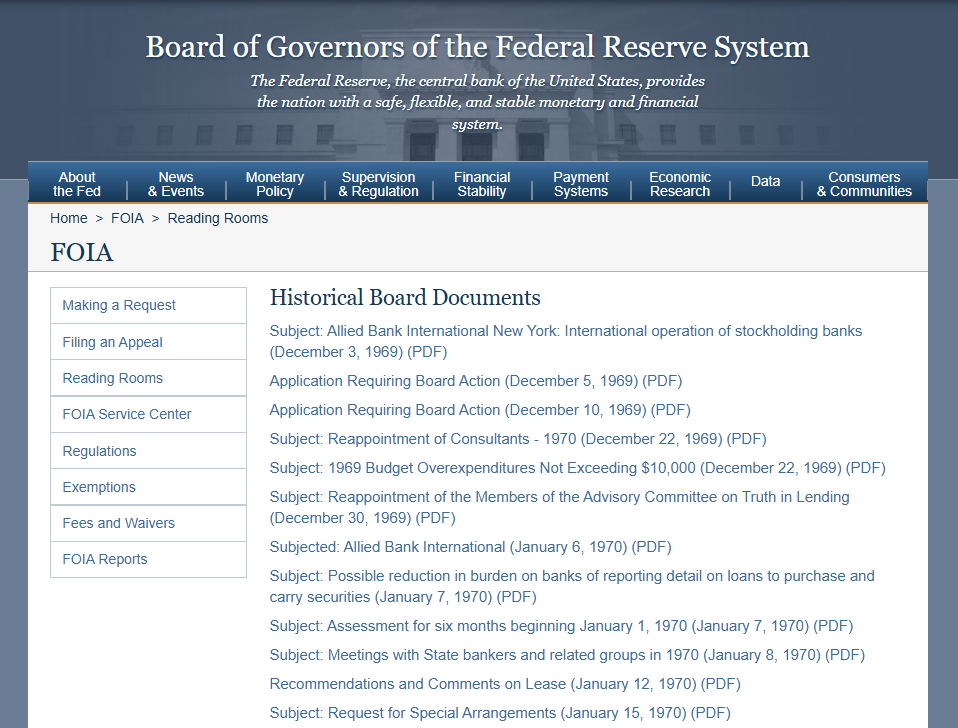Open Advisory Committee on Truth in Lending PDF
The width and height of the screenshot is (958, 728).
click(x=560, y=508)
